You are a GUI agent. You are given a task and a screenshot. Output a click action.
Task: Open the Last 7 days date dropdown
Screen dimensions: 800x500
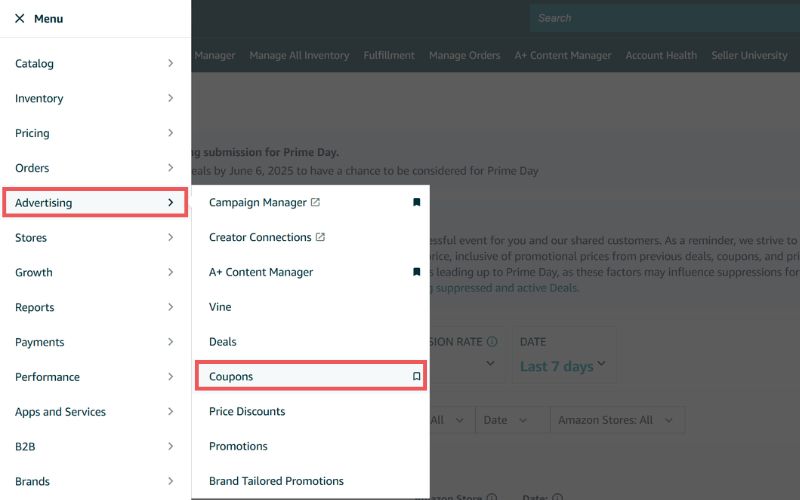click(563, 366)
